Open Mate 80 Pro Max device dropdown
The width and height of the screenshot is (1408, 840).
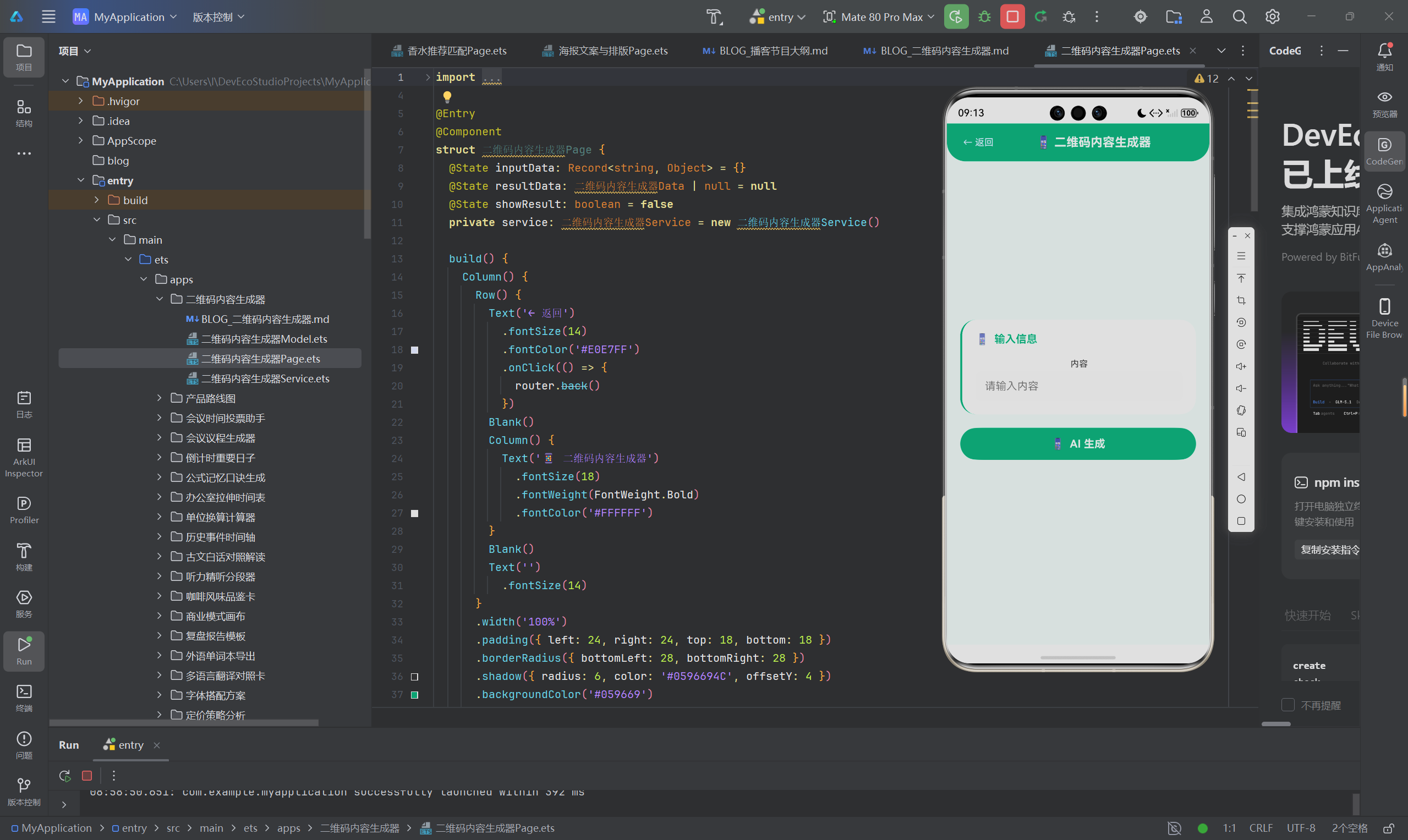(x=879, y=17)
